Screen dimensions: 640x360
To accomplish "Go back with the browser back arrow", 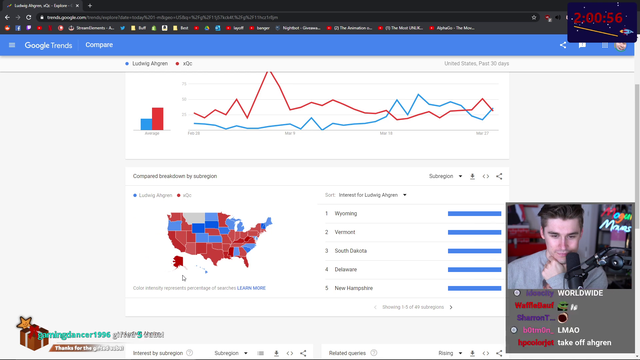I will 7,17.
